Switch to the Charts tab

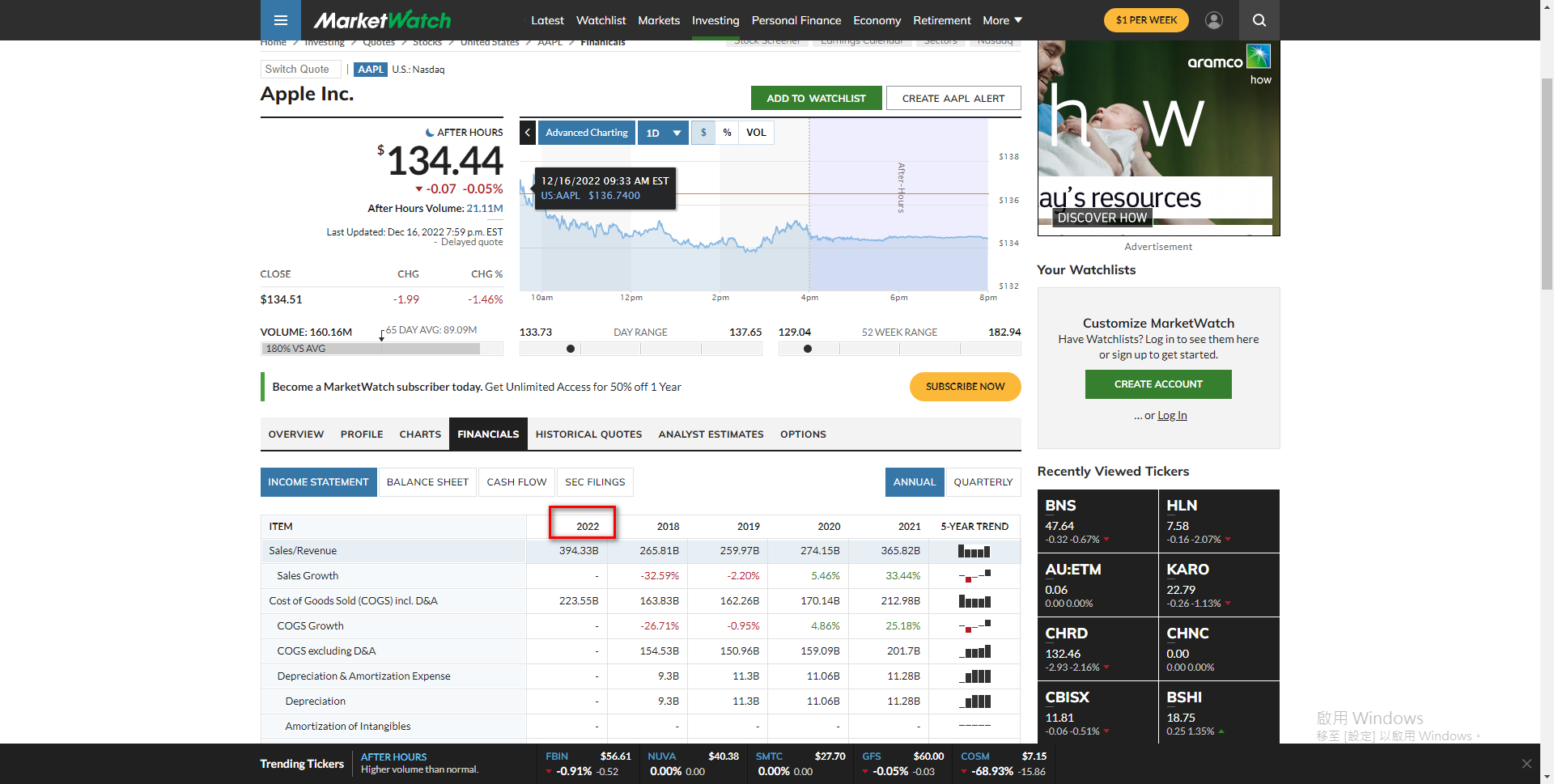[420, 434]
